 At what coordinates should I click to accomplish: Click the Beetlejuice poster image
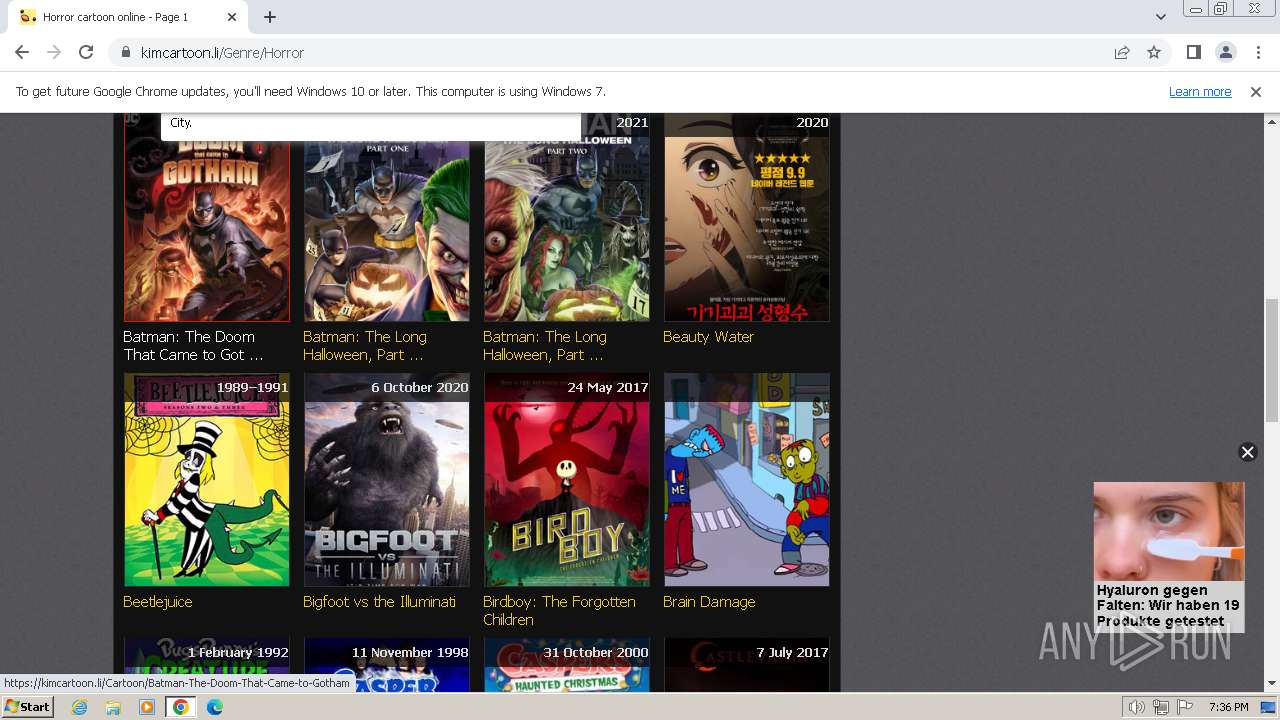(207, 480)
